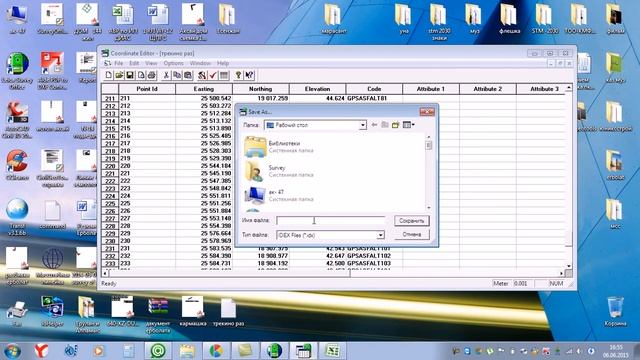This screenshot has height=360, width=640.
Task: Click the Windows Start button
Action: pyautogui.click(x=13, y=351)
